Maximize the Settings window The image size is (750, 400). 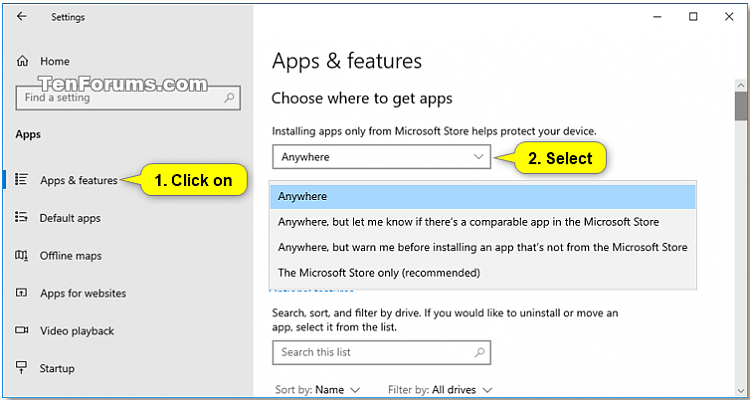[x=693, y=17]
